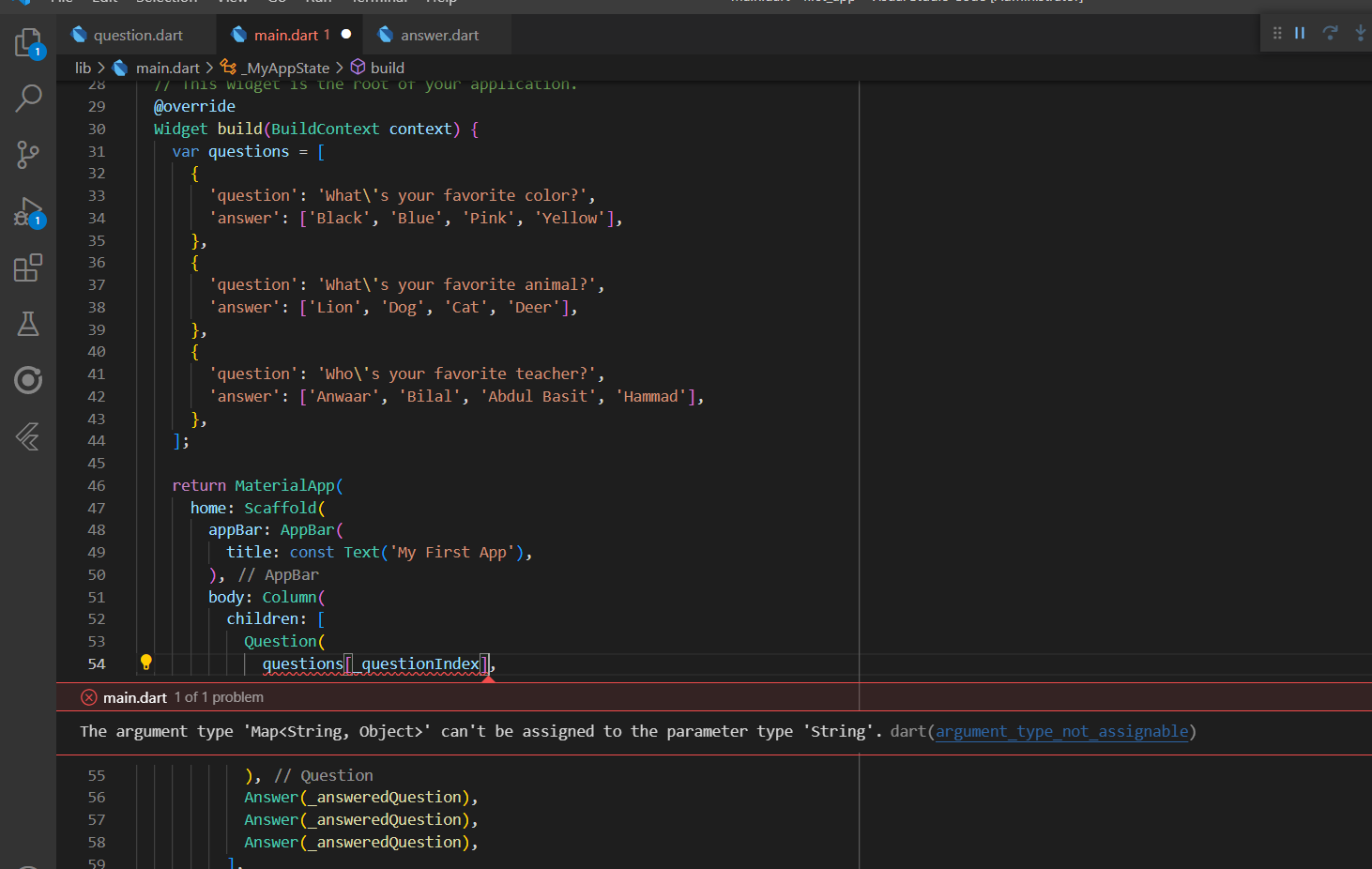Click Answer(_answeredQuestion) on line 58
The width and height of the screenshot is (1372, 869).
(x=361, y=842)
